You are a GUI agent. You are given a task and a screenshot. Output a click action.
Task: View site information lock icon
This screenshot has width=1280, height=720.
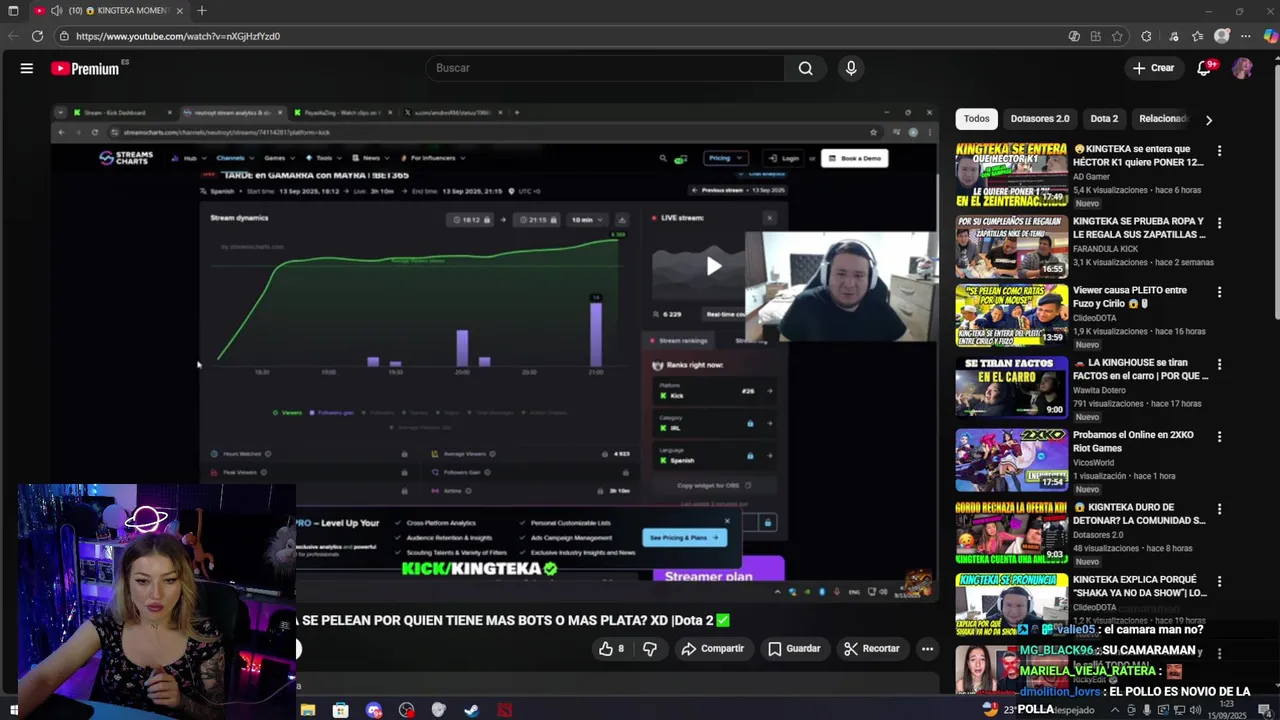pos(64,36)
